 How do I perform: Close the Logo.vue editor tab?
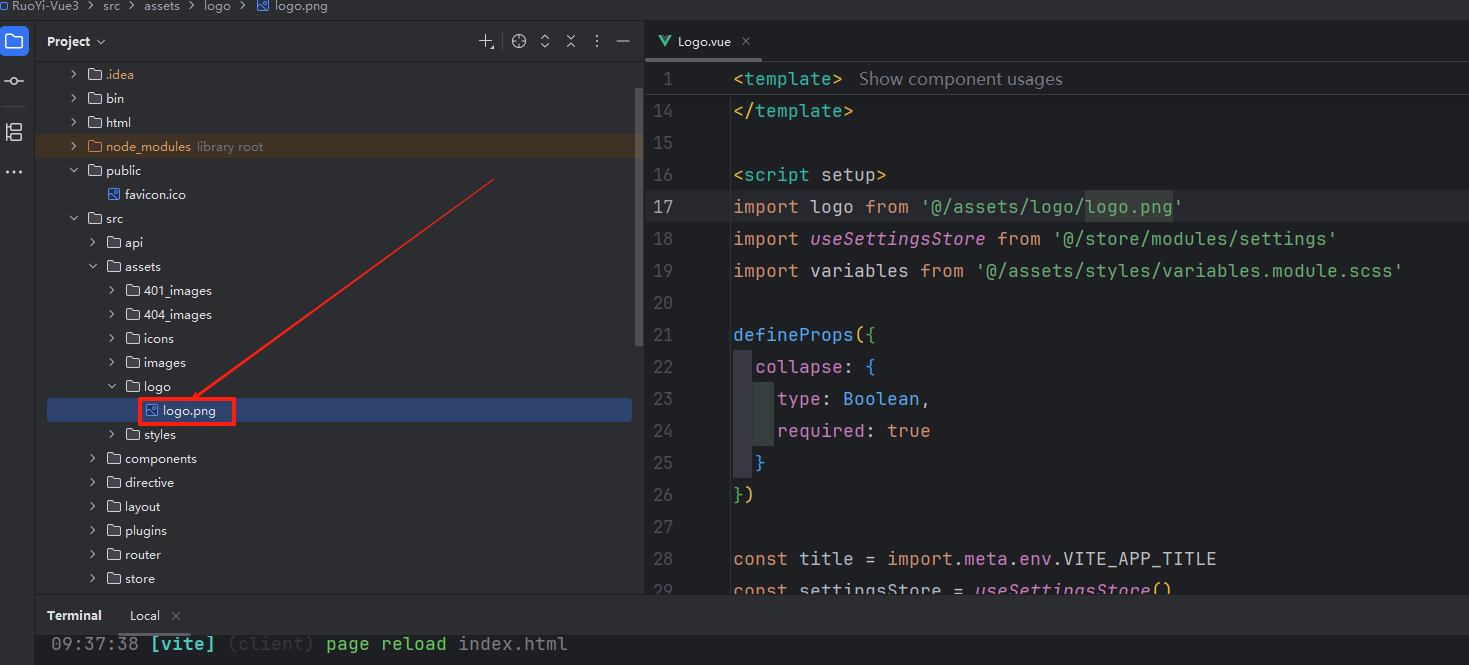coord(746,41)
